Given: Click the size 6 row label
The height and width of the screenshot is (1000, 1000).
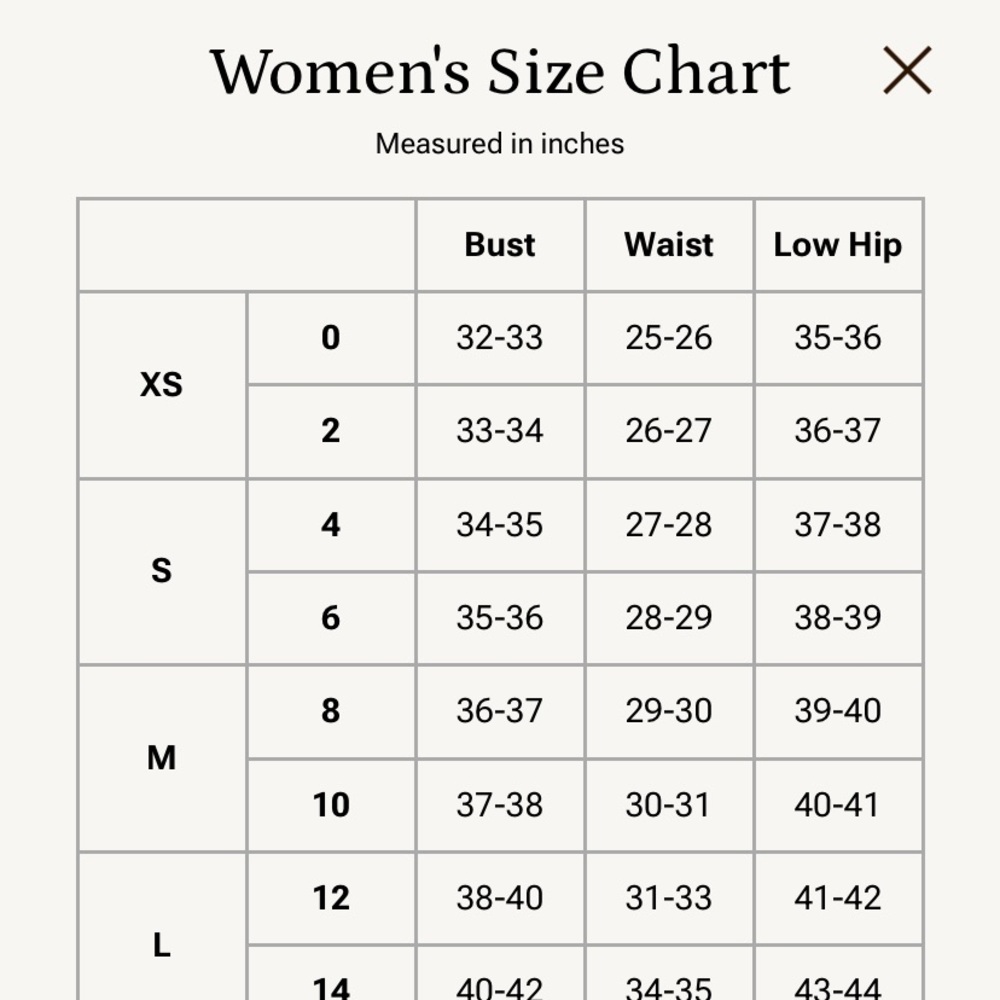Looking at the screenshot, I should click(330, 617).
